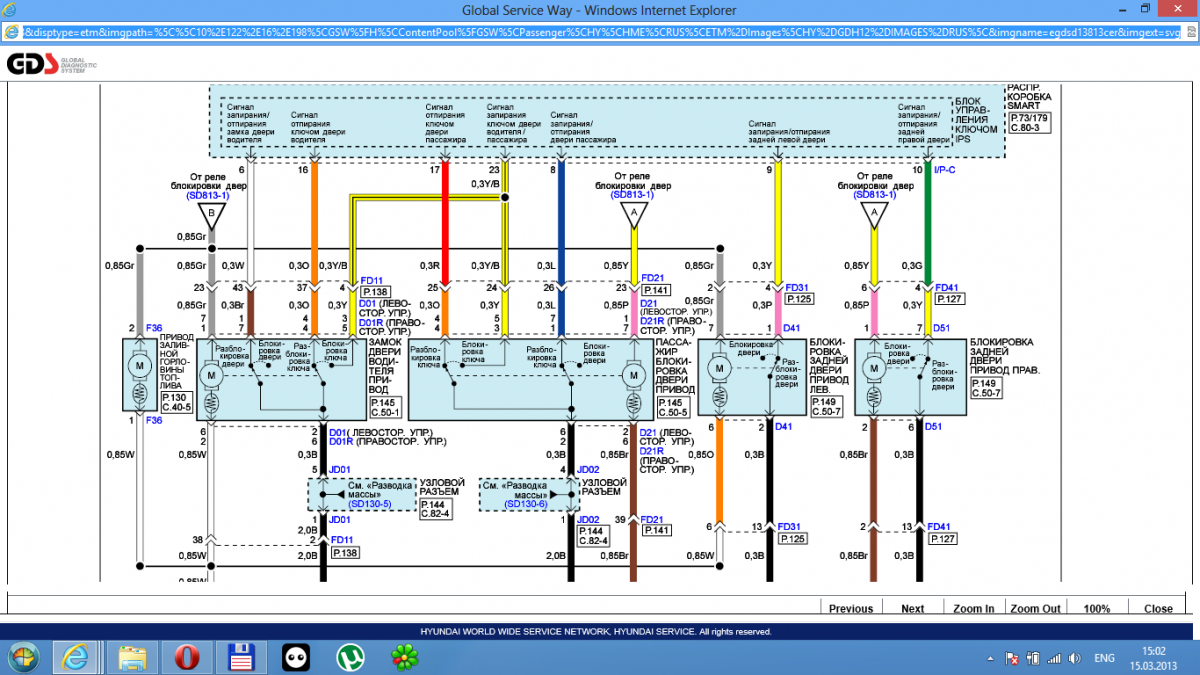Screen dimensions: 1200x675
Task: Reset diagram zoom to 100%
Action: [x=1097, y=608]
